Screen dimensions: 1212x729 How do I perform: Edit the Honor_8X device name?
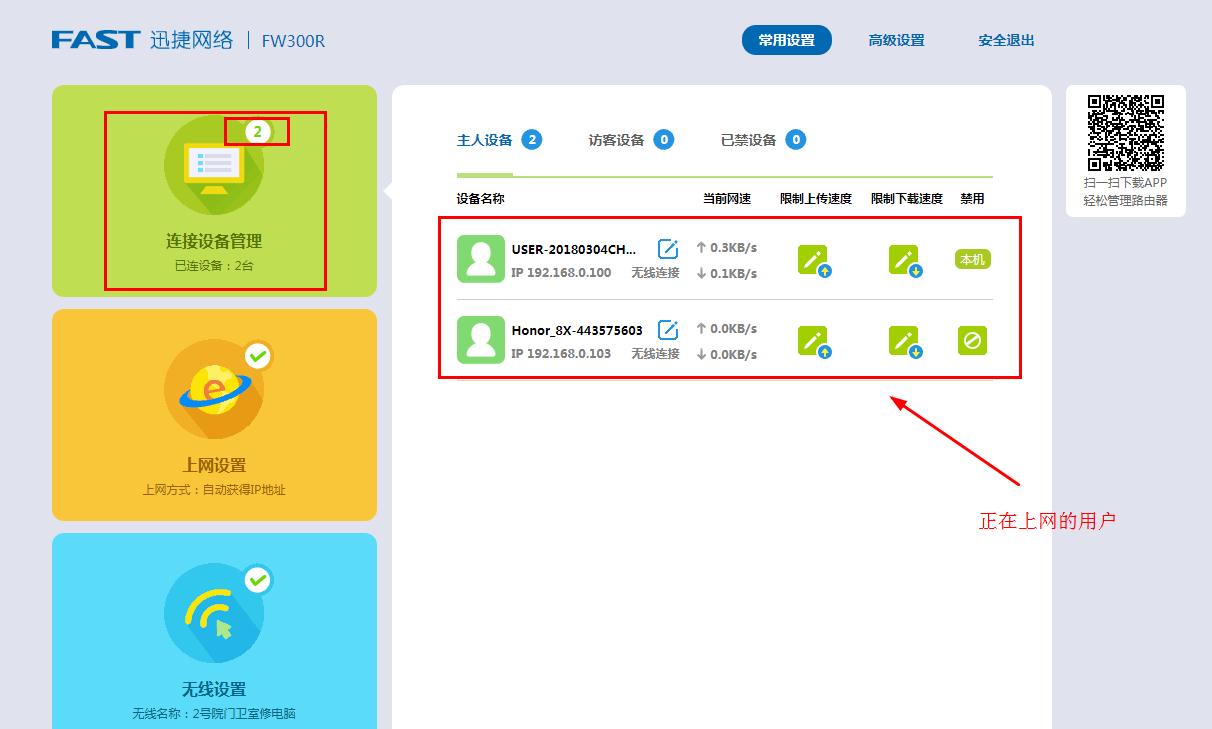[x=667, y=328]
